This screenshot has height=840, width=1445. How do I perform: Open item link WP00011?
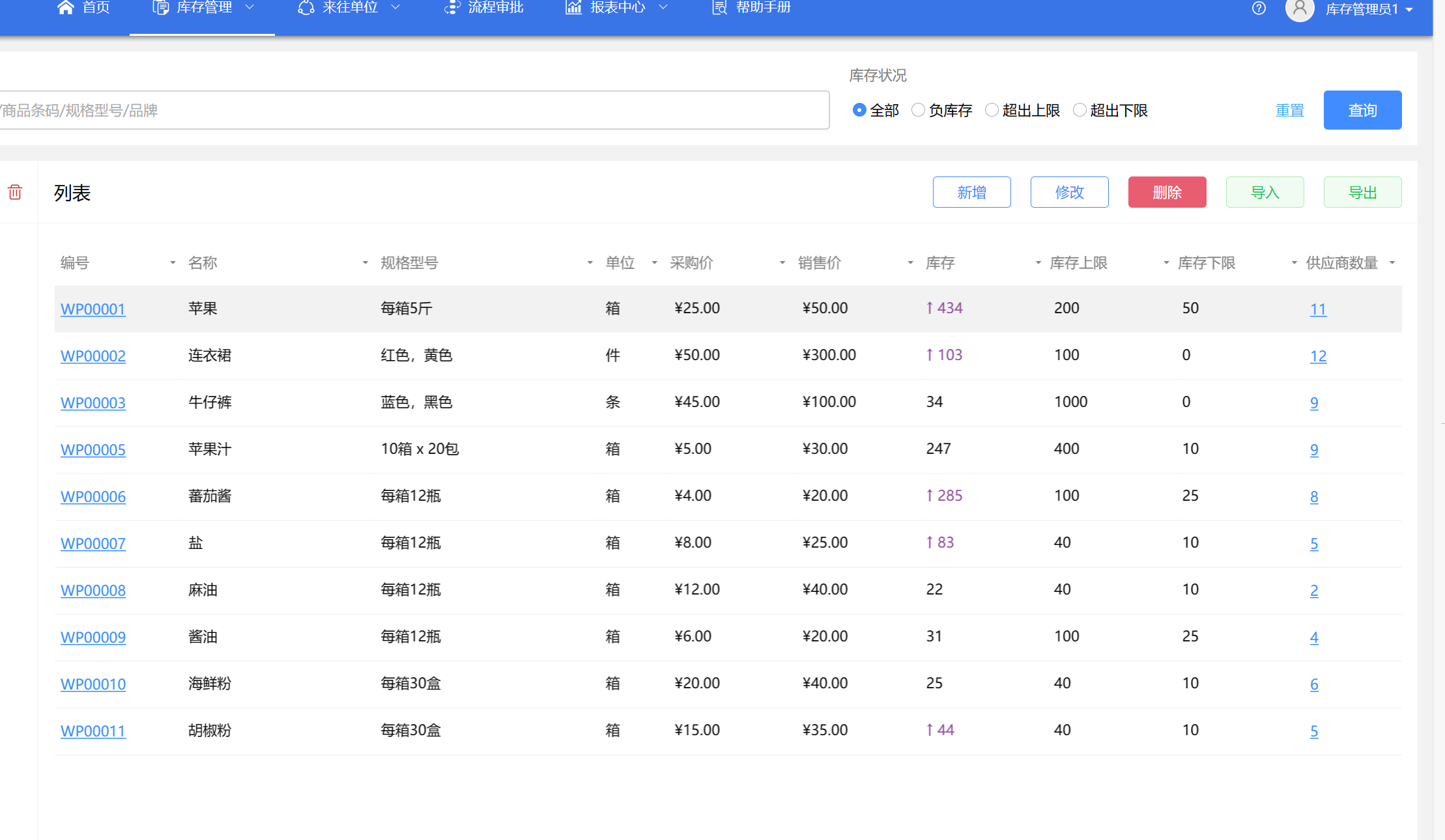tap(93, 731)
